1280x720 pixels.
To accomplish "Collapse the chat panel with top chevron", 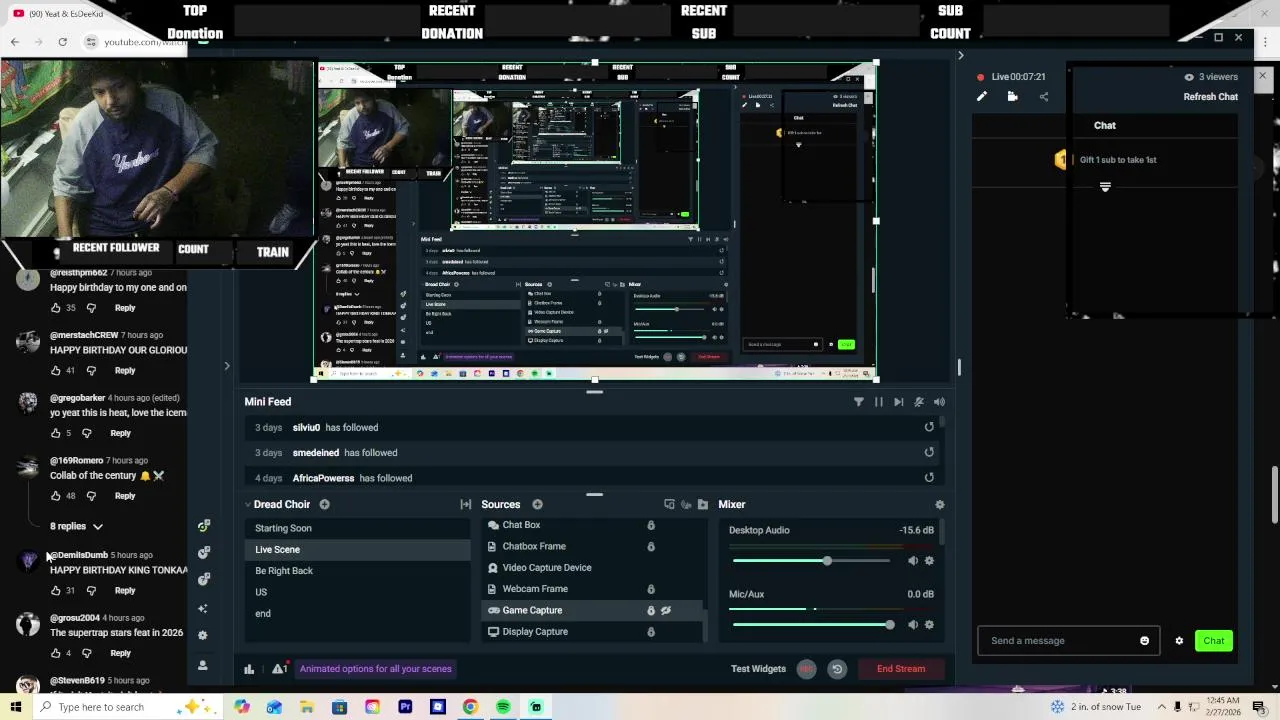I will [961, 56].
